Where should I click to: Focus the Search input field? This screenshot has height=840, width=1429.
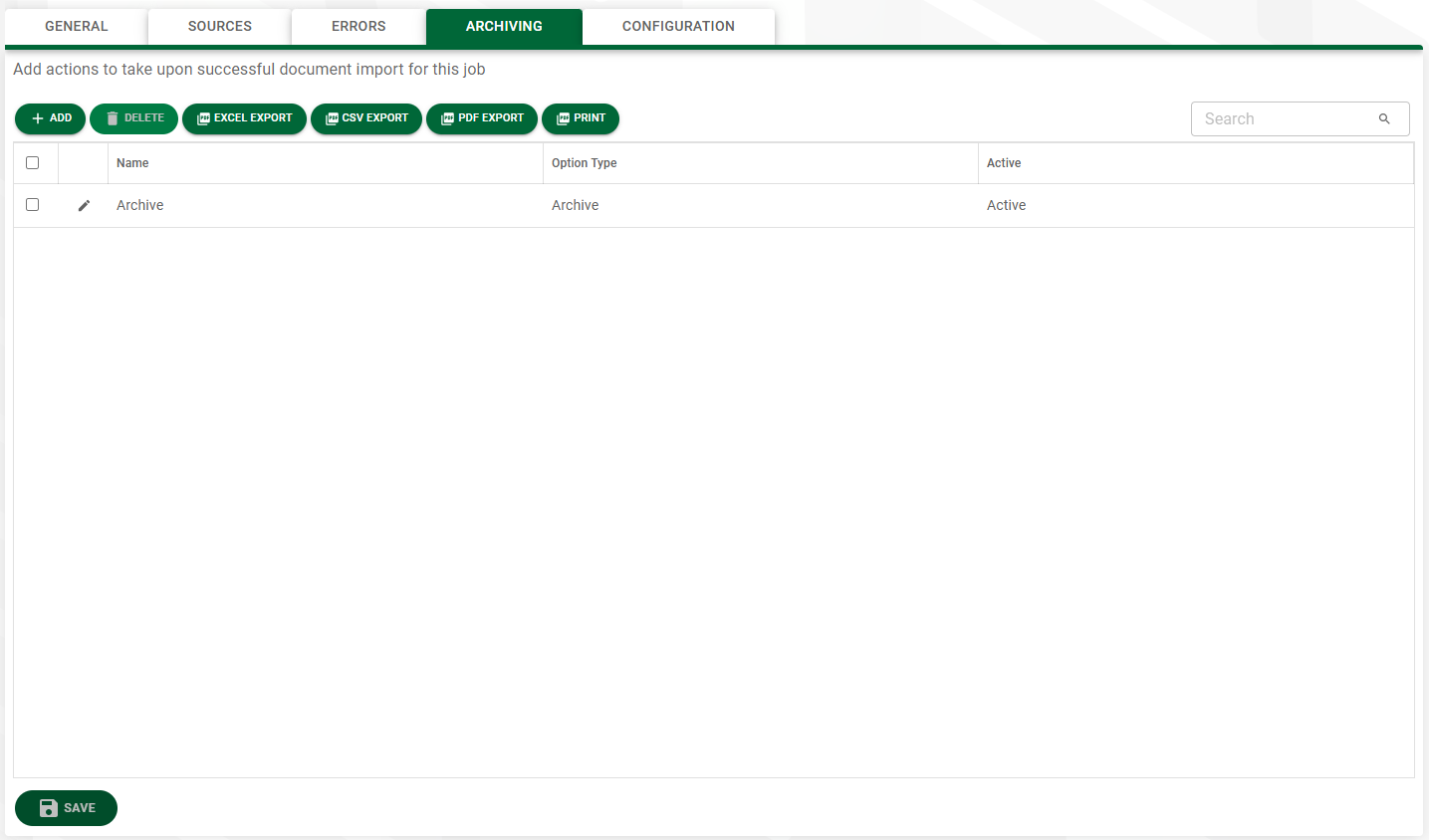1301,118
